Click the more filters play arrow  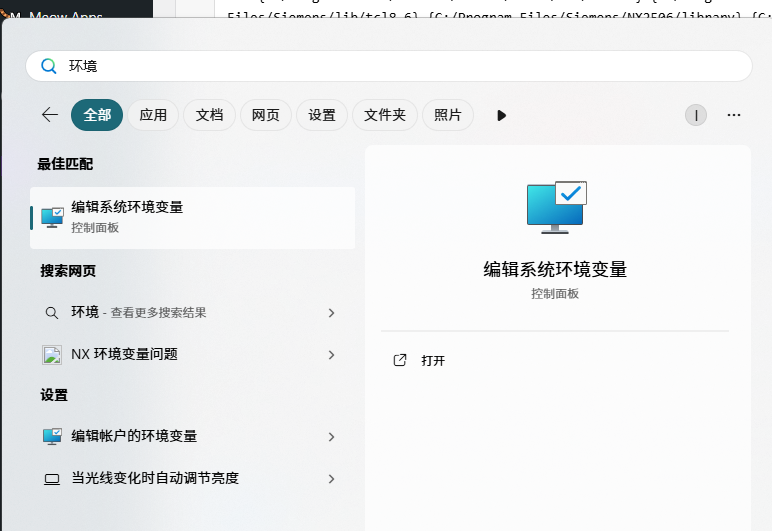(x=501, y=115)
